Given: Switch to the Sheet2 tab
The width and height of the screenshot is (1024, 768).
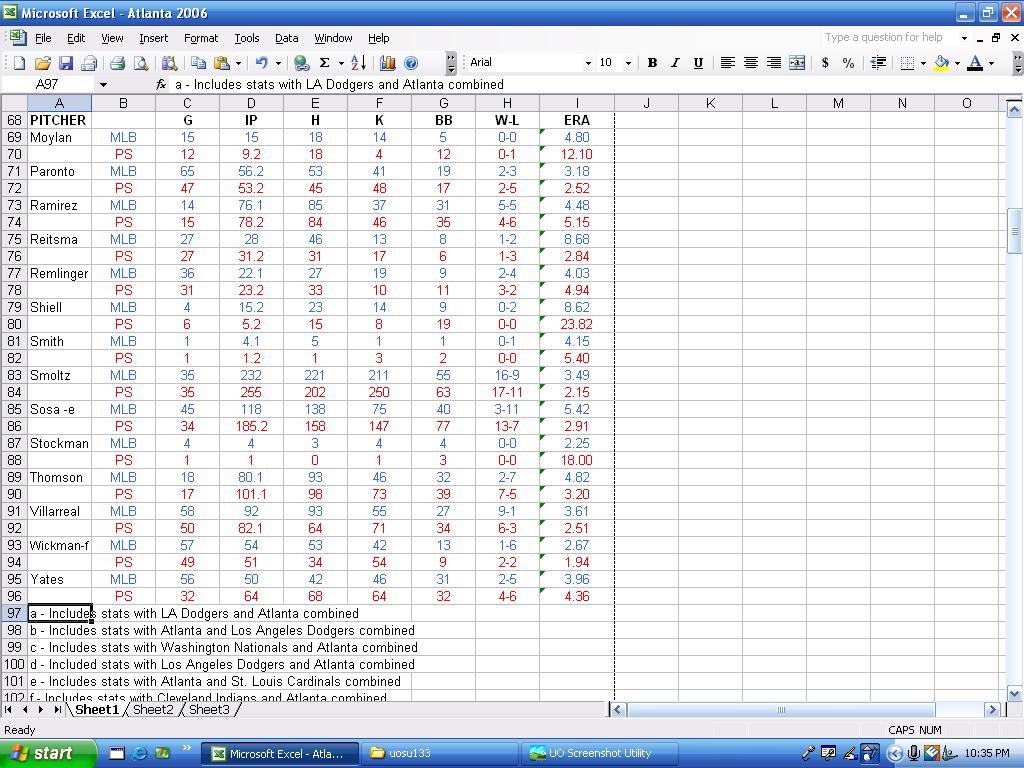Looking at the screenshot, I should click(153, 709).
